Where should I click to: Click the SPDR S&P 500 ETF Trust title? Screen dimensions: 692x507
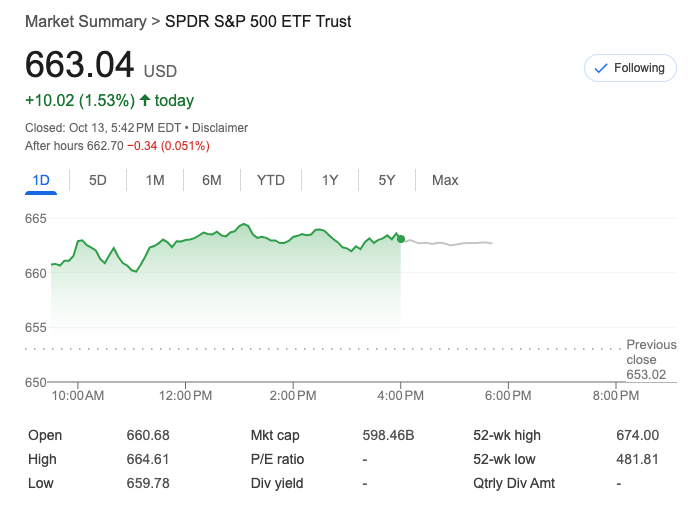pos(258,21)
